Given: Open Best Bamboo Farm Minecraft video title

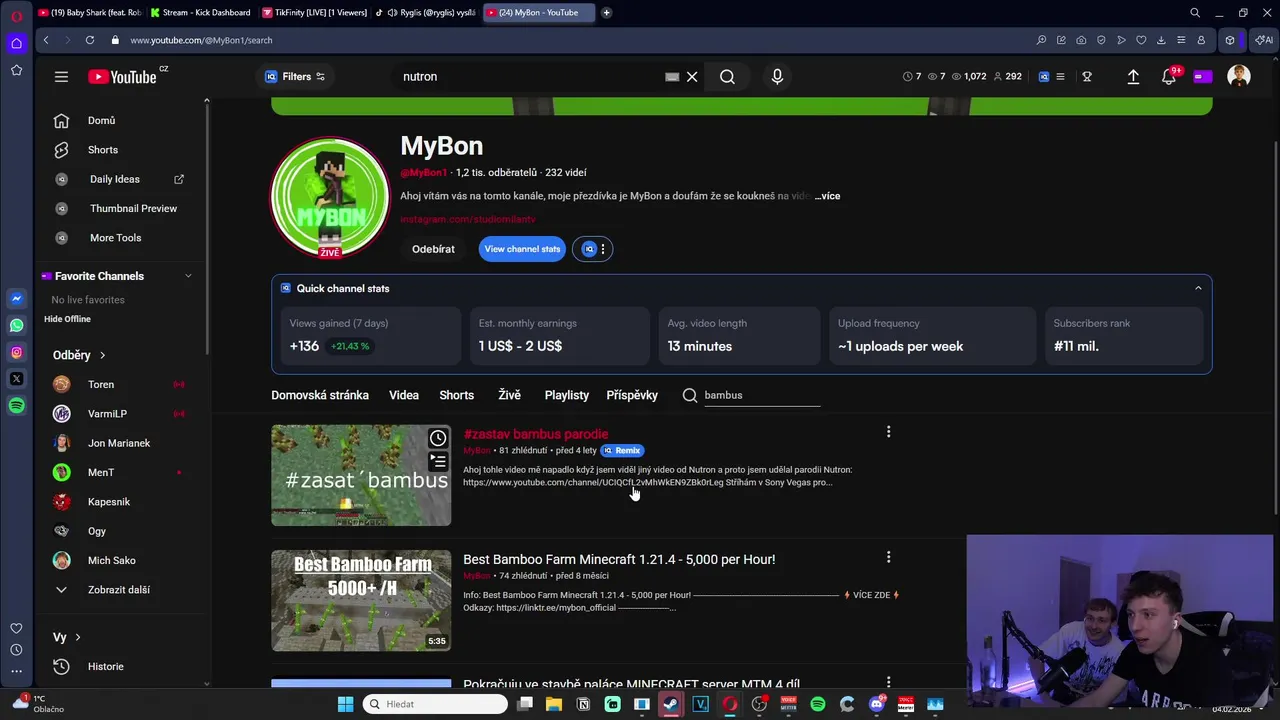Looking at the screenshot, I should pyautogui.click(x=619, y=559).
